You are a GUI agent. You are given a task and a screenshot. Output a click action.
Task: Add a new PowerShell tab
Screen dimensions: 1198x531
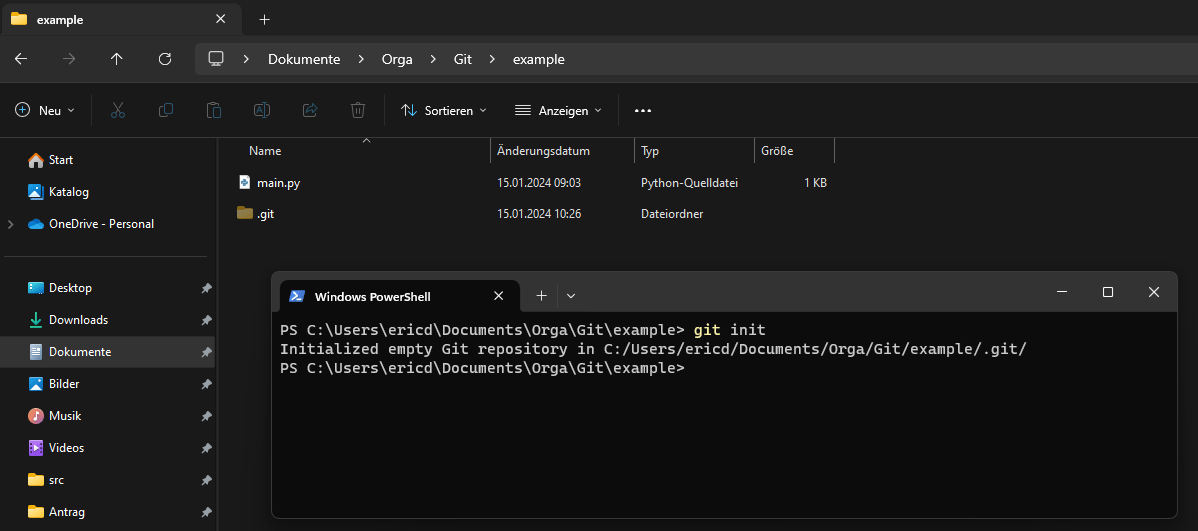click(x=541, y=296)
